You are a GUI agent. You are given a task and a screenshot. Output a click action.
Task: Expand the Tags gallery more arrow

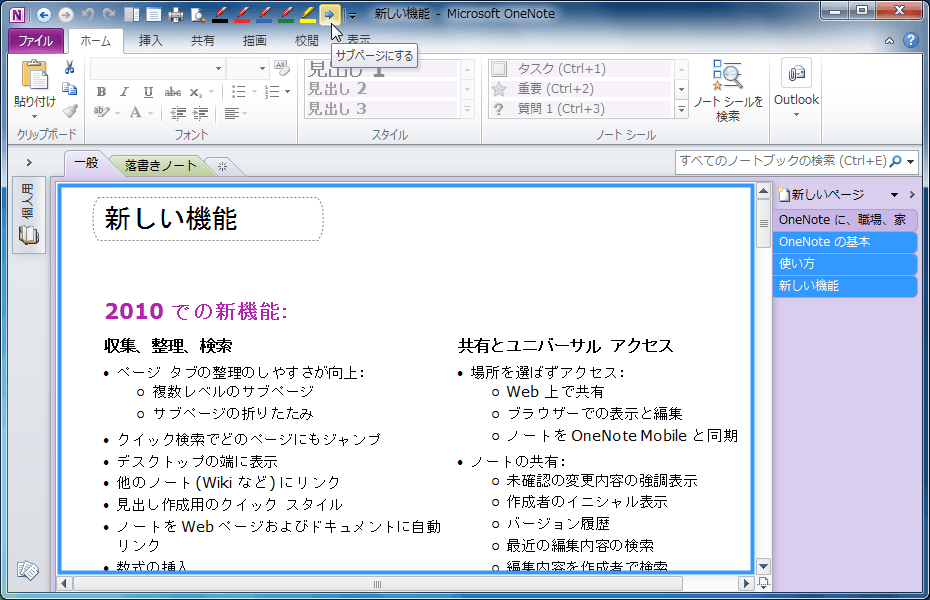tap(681, 109)
